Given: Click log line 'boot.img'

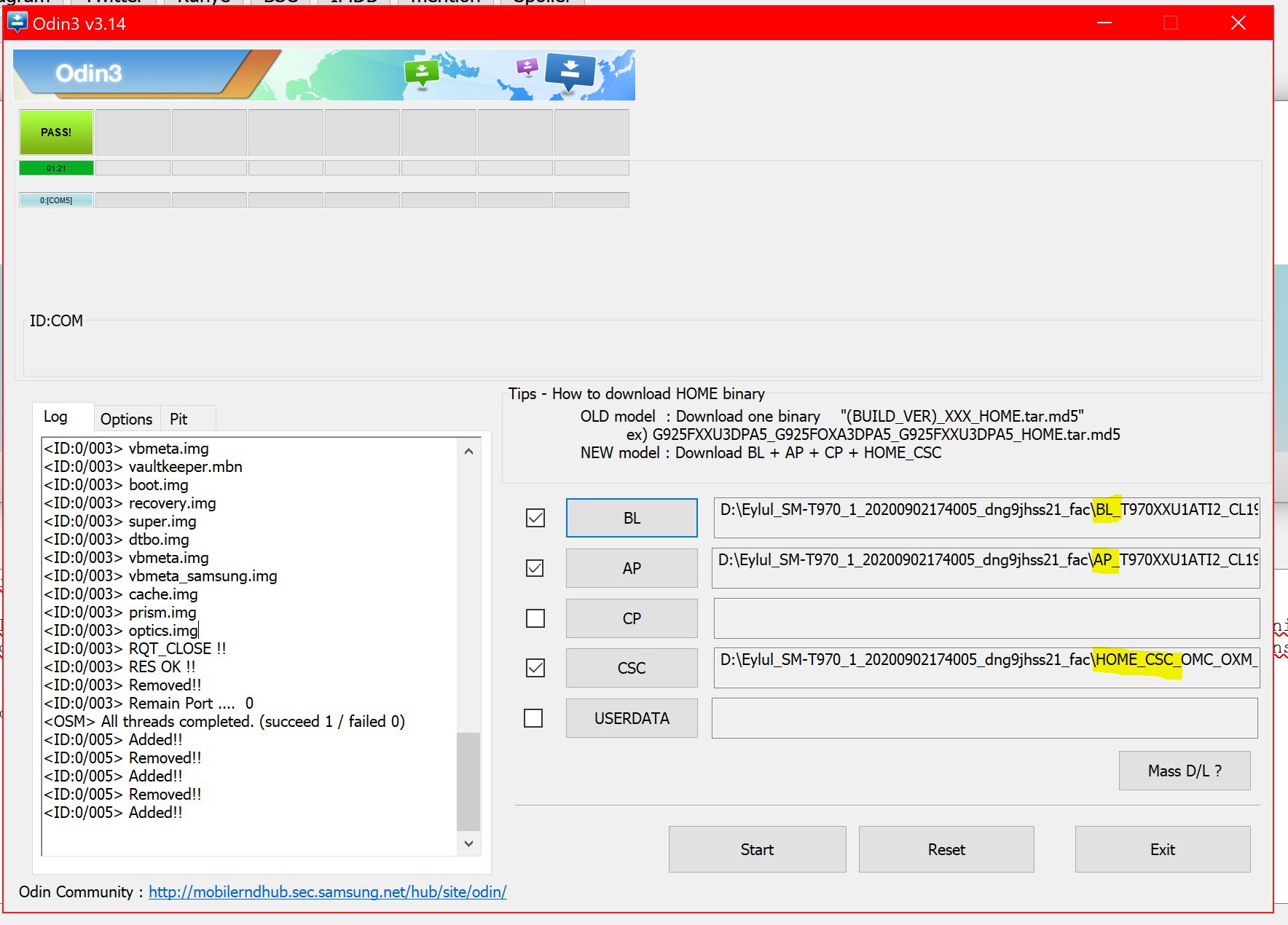Looking at the screenshot, I should pos(117,485).
